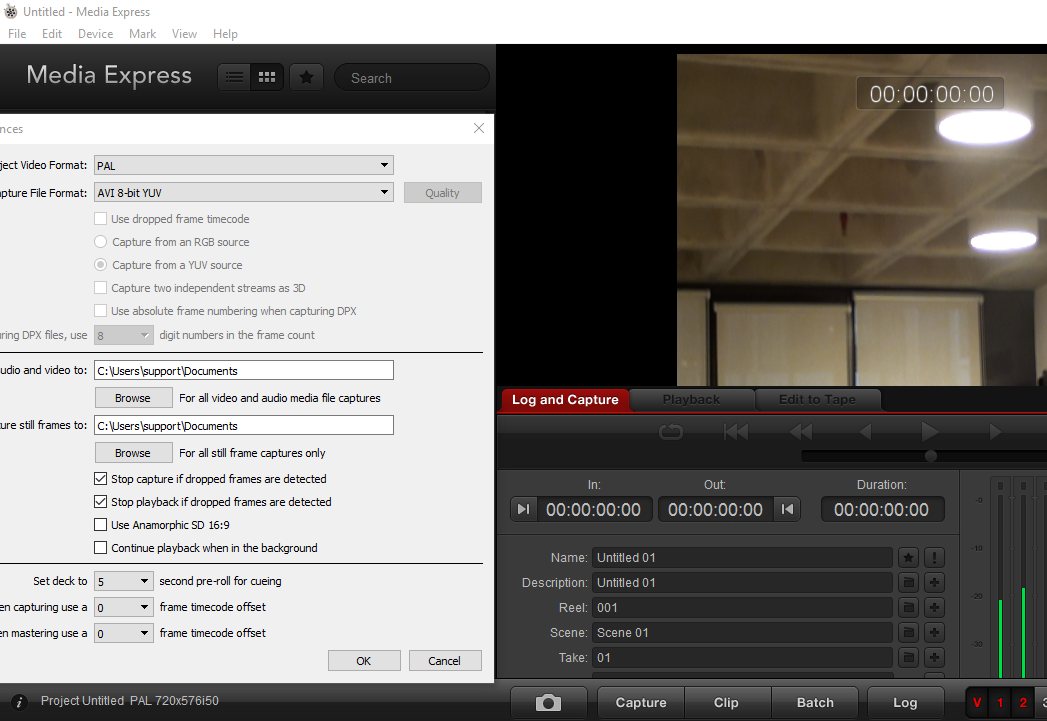The image size is (1047, 721).
Task: Open the View menu
Action: pyautogui.click(x=184, y=33)
